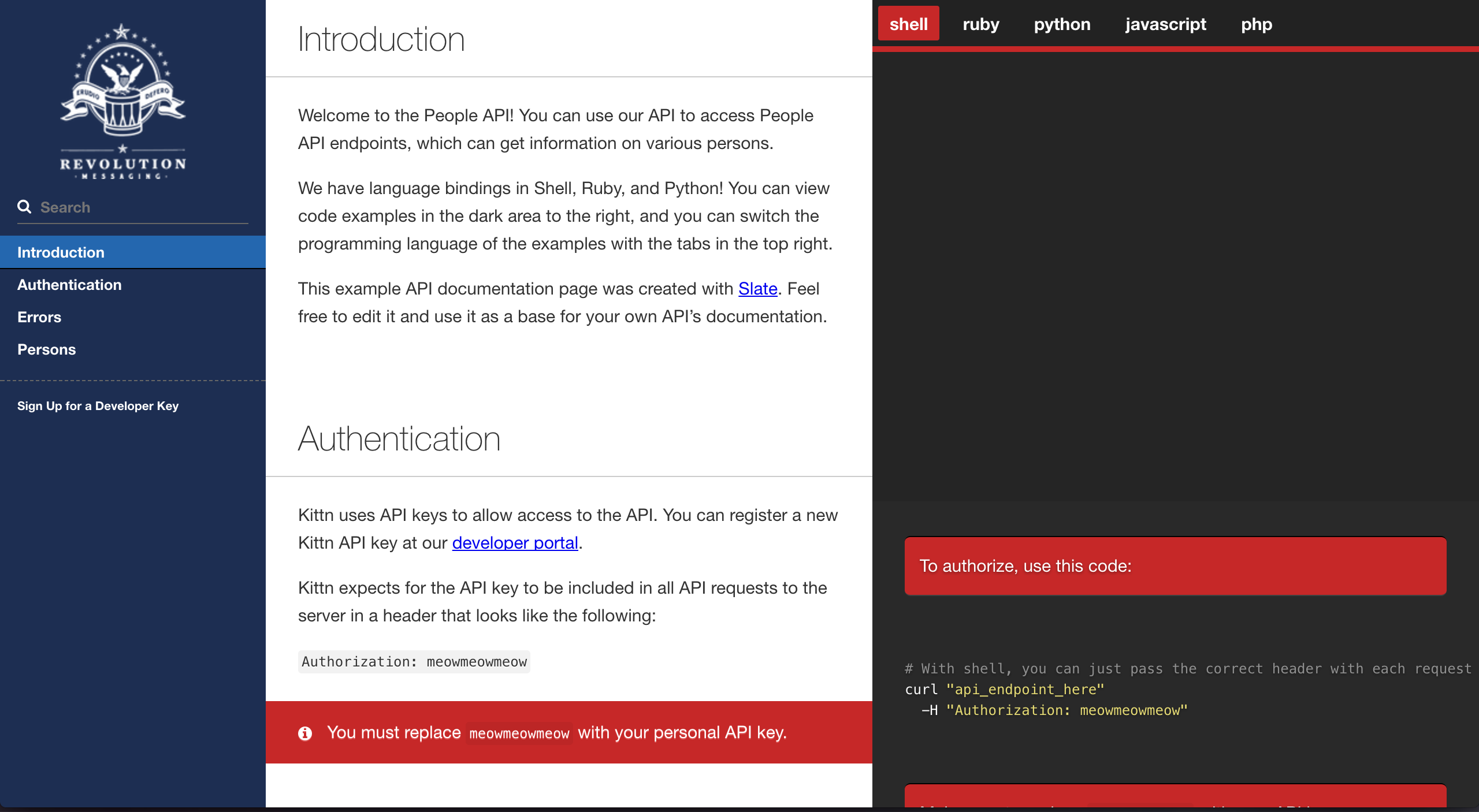Choose the php language tab
This screenshot has width=1479, height=812.
click(x=1256, y=24)
